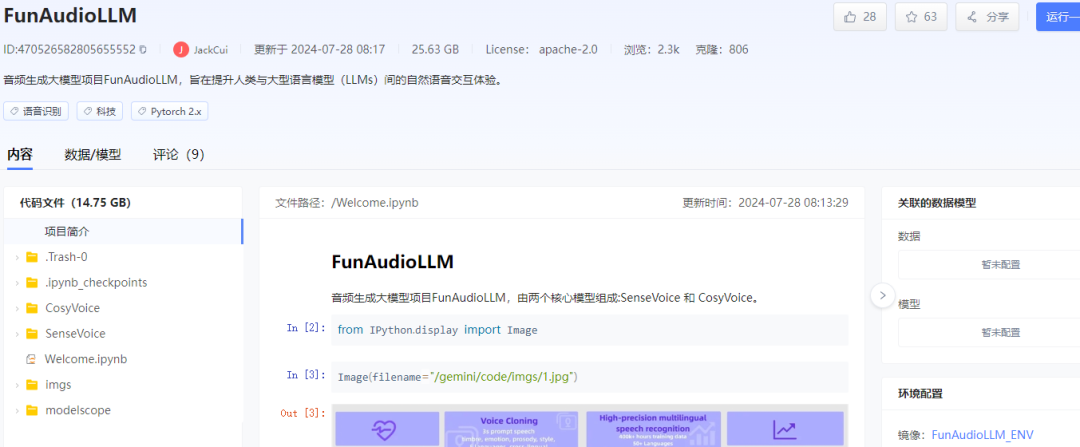Viewport: 1080px width, 447px height.
Task: Expand the SenseVoice folder chevron
Action: [17, 333]
